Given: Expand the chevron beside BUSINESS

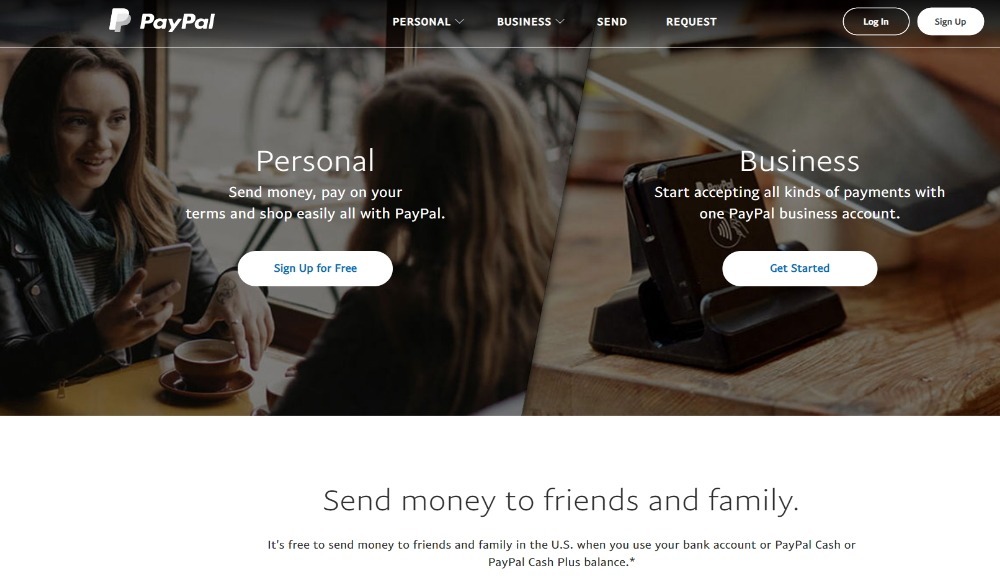Looking at the screenshot, I should click(x=560, y=22).
